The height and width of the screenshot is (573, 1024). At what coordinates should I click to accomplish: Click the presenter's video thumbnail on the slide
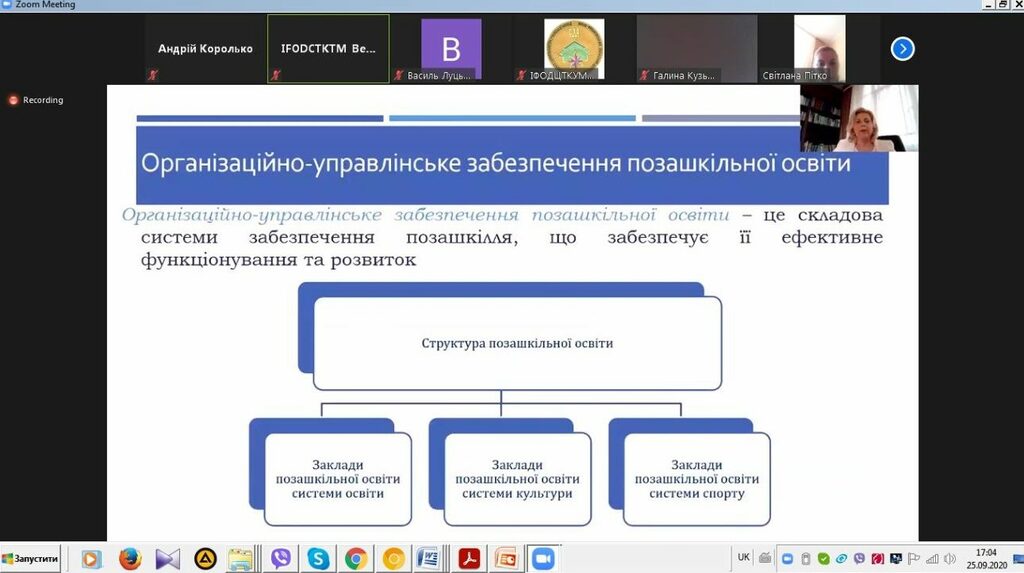point(858,118)
